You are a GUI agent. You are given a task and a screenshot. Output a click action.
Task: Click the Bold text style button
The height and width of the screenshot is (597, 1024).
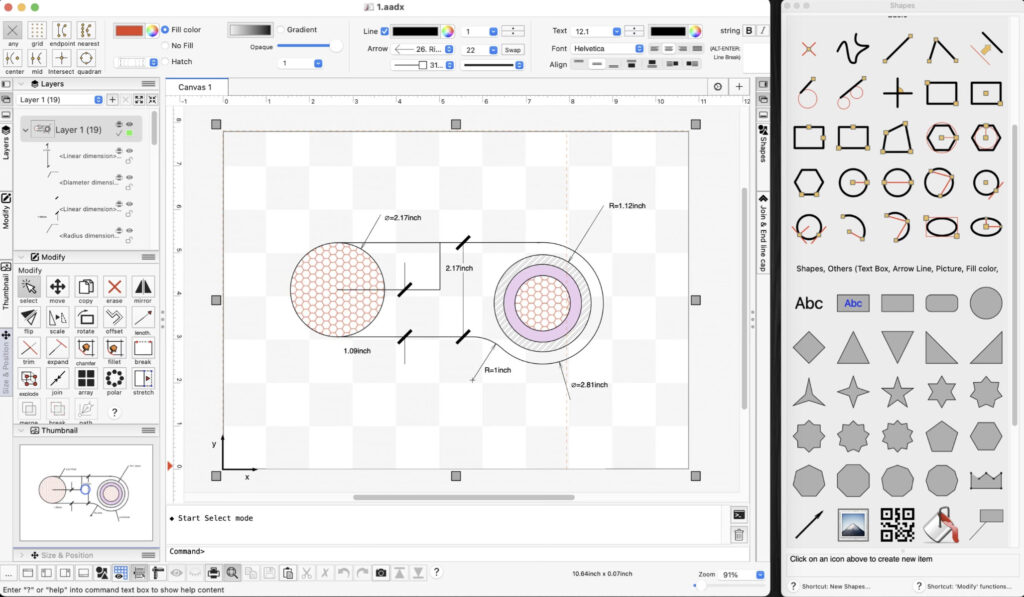point(749,31)
